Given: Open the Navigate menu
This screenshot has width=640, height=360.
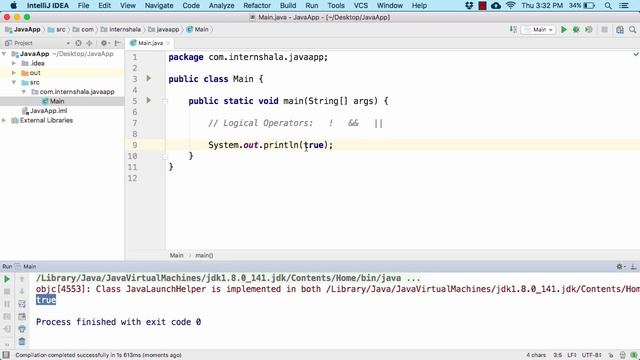Looking at the screenshot, I should (159, 6).
